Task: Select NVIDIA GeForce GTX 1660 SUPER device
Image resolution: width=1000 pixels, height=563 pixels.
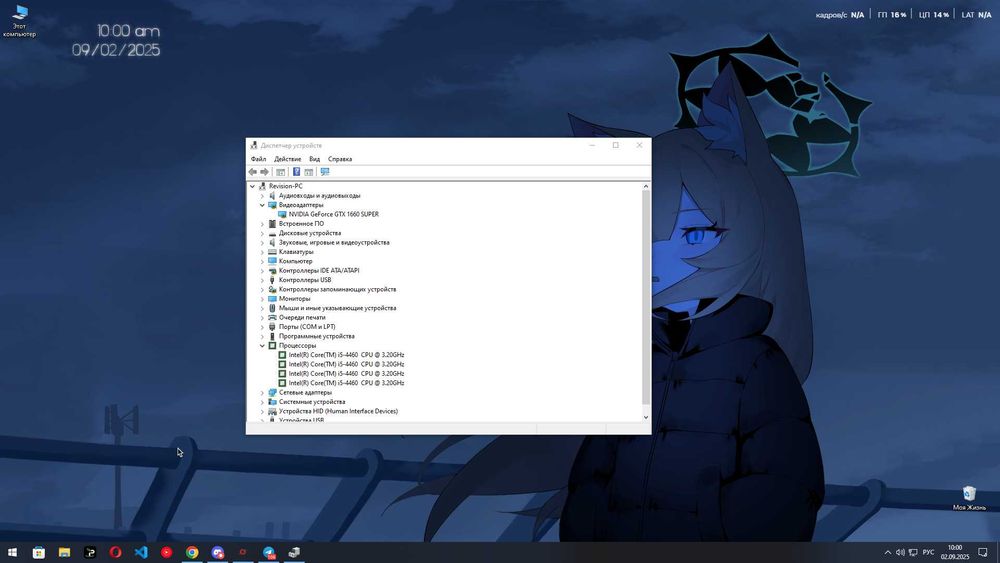Action: click(x=334, y=214)
